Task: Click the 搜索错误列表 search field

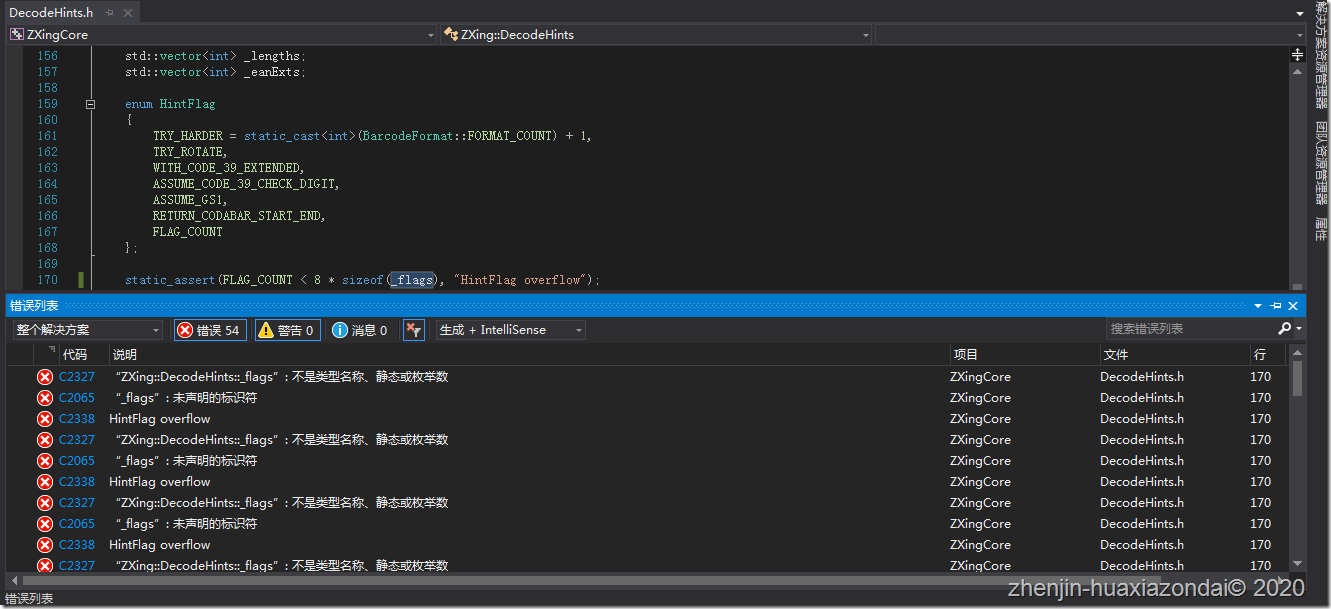Action: pyautogui.click(x=1192, y=329)
